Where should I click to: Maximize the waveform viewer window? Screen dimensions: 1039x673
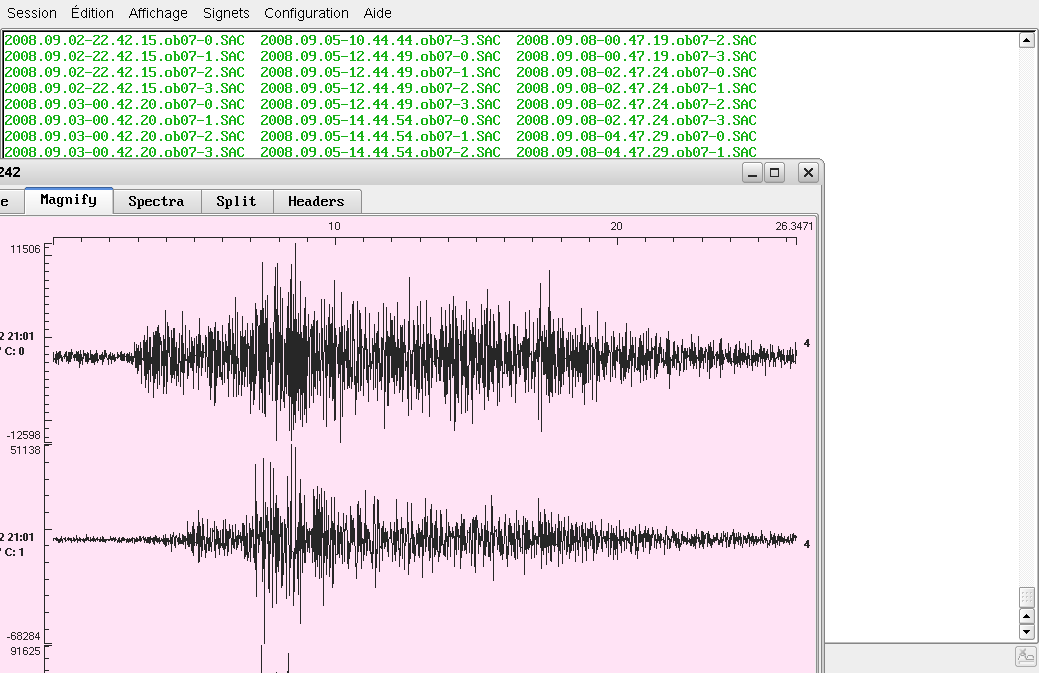pyautogui.click(x=775, y=173)
